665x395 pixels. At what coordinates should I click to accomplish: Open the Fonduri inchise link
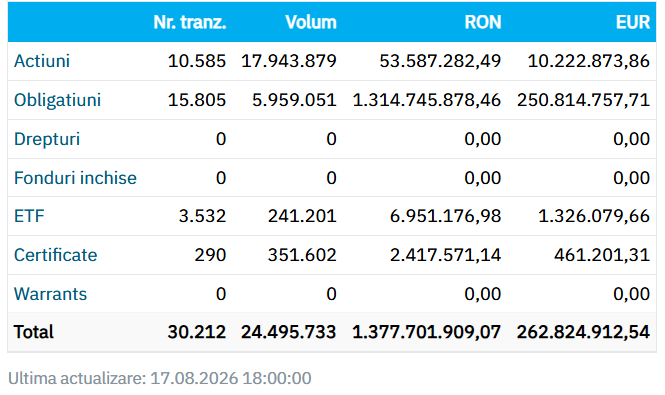[x=75, y=178]
